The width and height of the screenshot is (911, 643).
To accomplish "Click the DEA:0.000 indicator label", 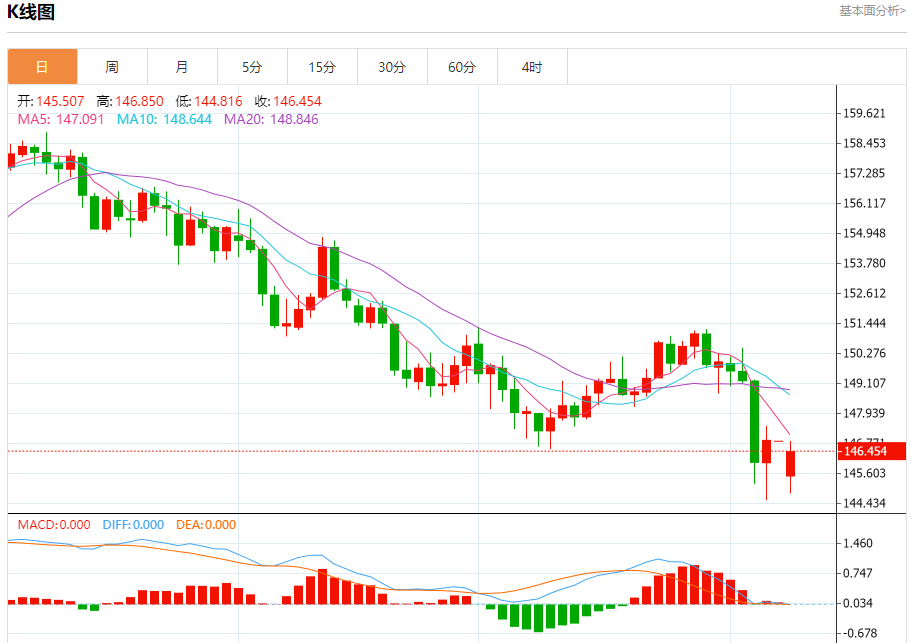I will pyautogui.click(x=206, y=525).
